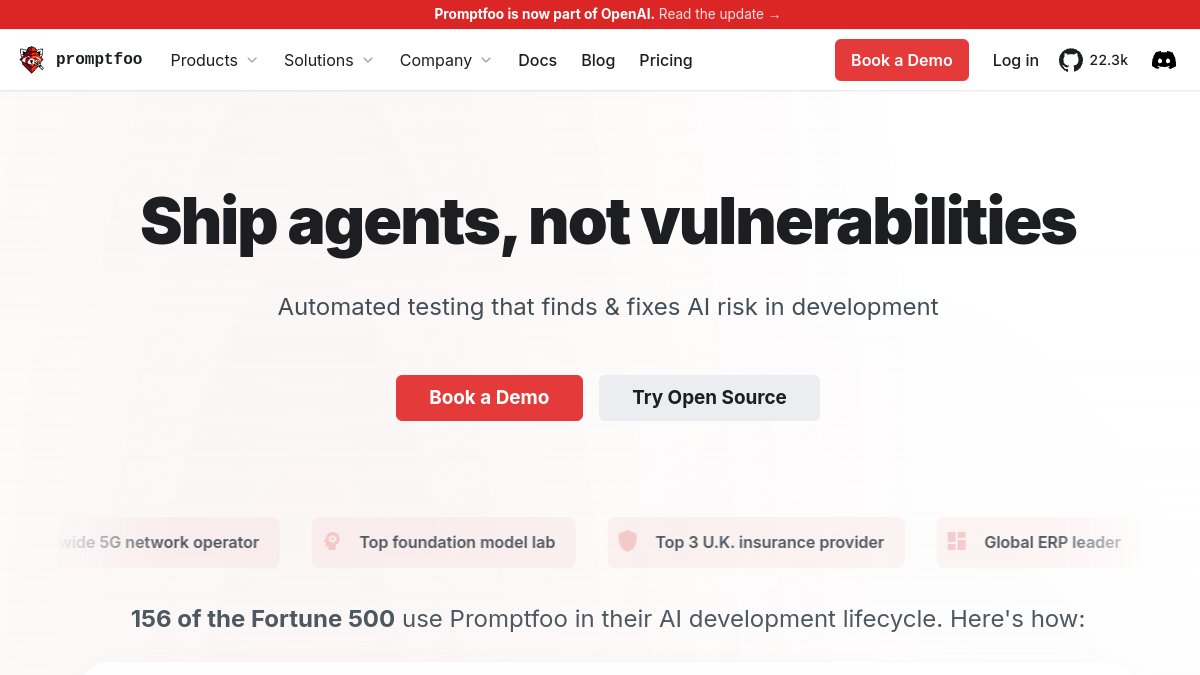Click the promptfoo brand name text
This screenshot has height=675, width=1200.
coord(99,60)
